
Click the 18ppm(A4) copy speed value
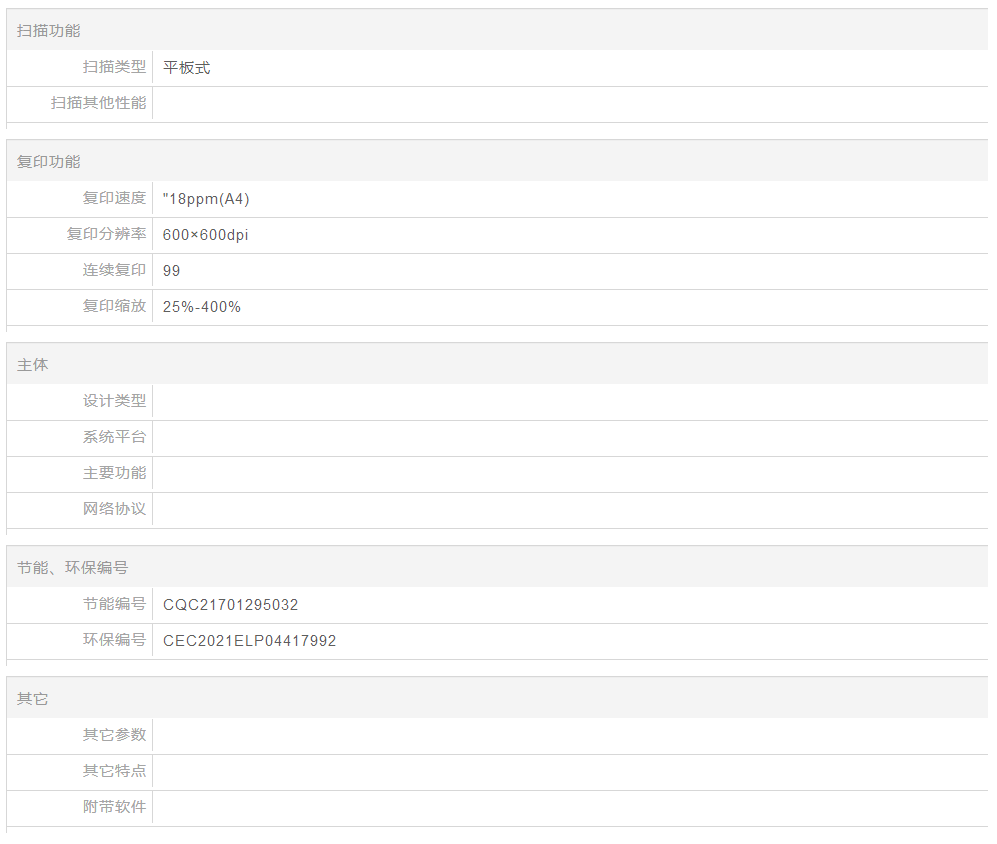point(206,199)
